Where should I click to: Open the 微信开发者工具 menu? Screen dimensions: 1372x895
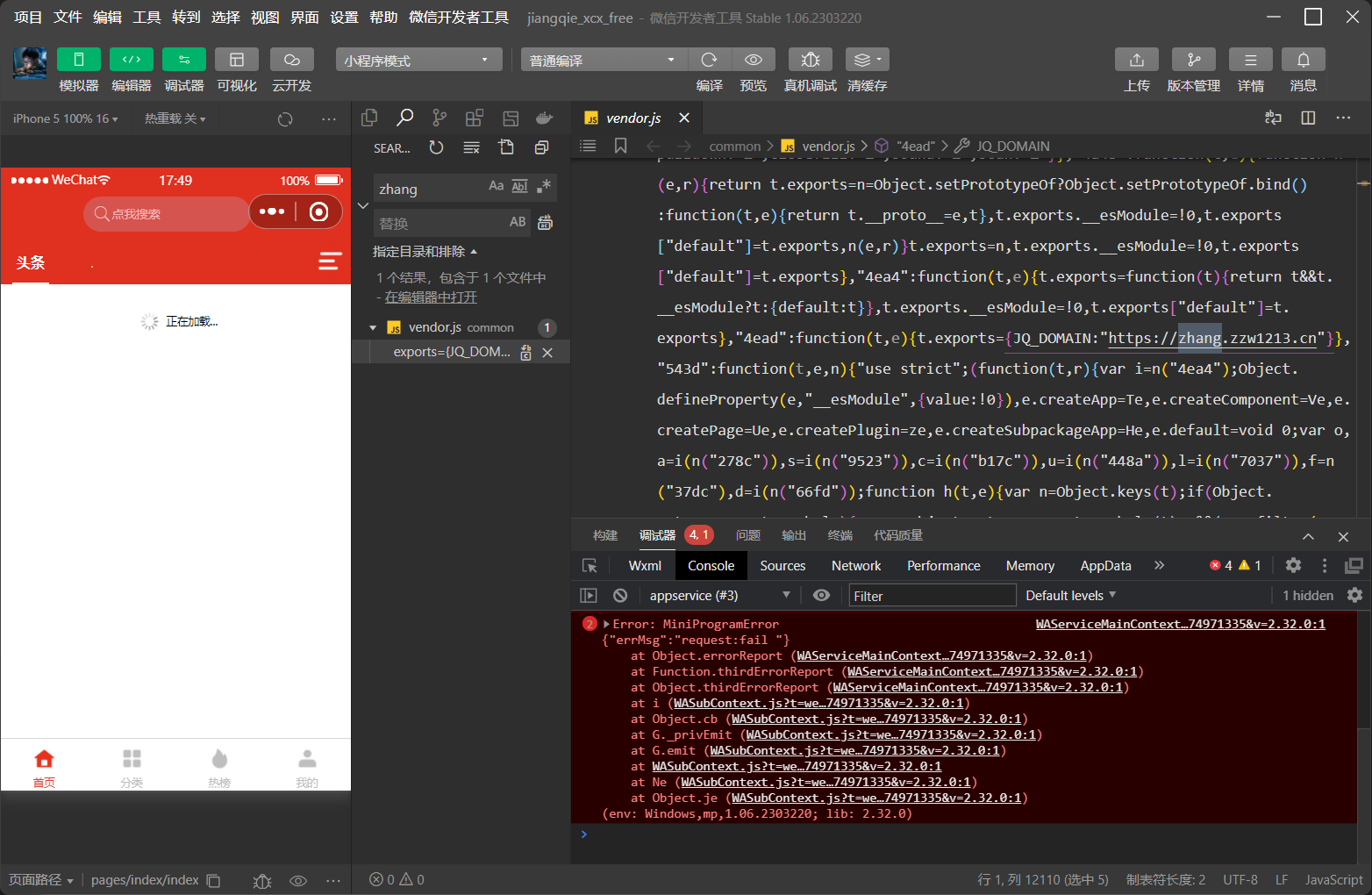click(x=459, y=18)
